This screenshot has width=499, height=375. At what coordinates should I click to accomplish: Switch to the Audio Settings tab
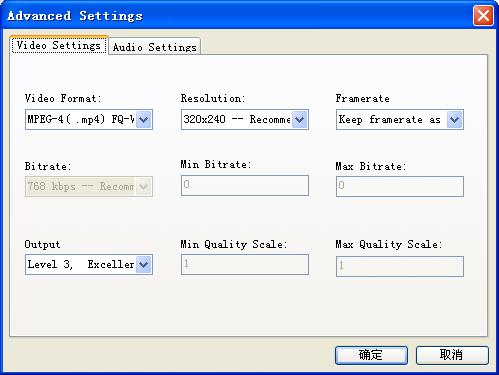[x=154, y=47]
